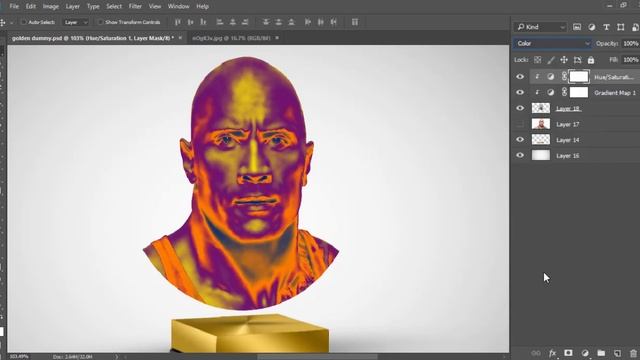
Task: Open the Kind layer filter dropdown
Action: 540,27
